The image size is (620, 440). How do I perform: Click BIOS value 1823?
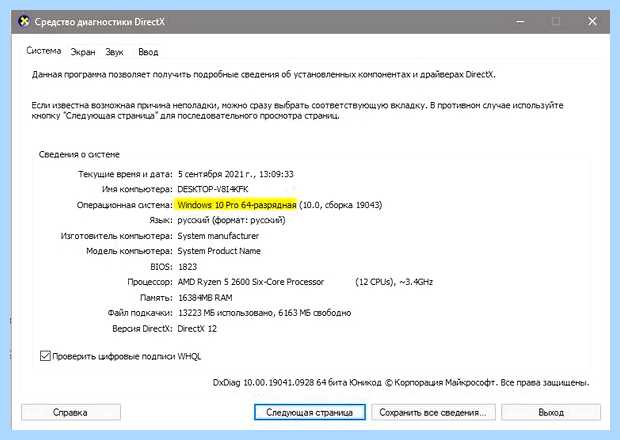187,267
